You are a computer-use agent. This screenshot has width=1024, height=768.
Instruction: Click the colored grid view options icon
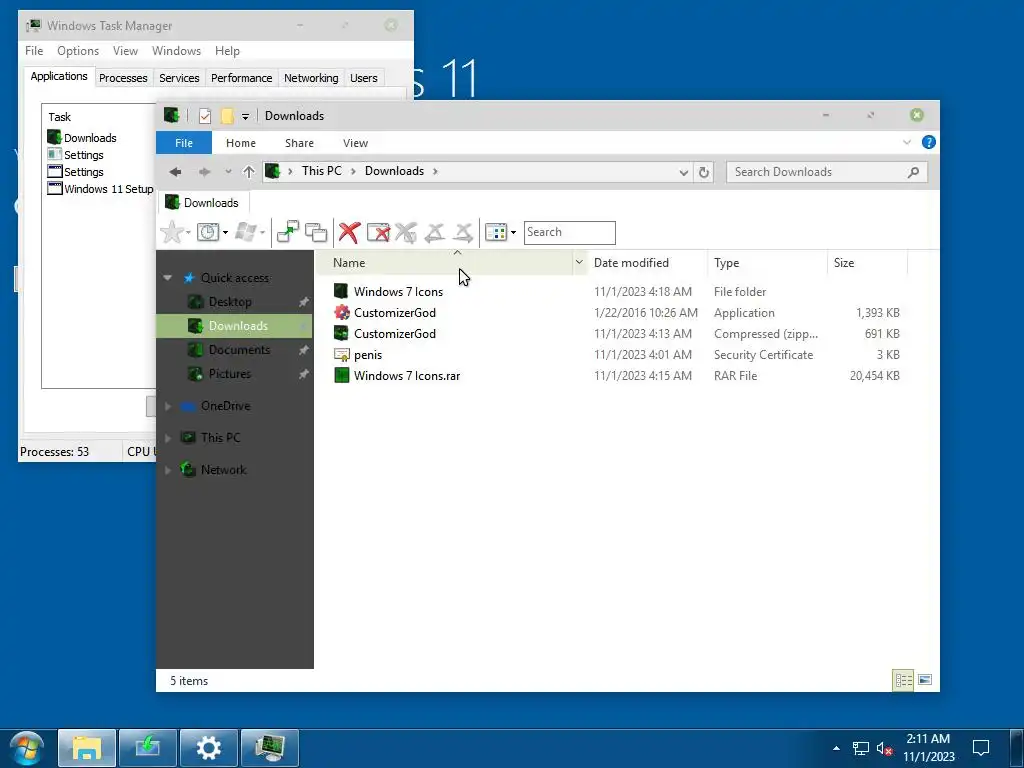(x=496, y=232)
